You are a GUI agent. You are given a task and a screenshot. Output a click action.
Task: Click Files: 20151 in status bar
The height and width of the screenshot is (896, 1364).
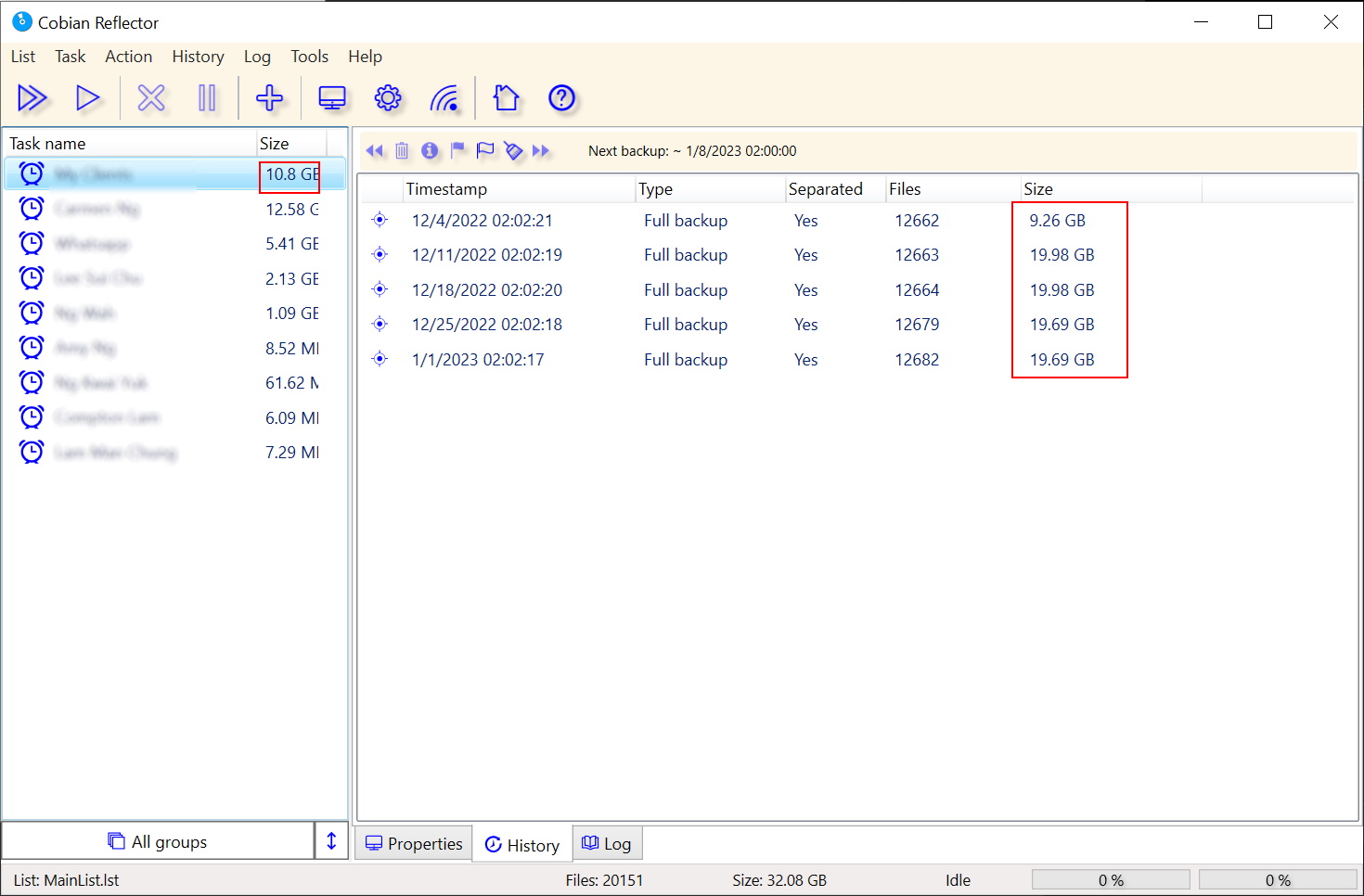[604, 880]
